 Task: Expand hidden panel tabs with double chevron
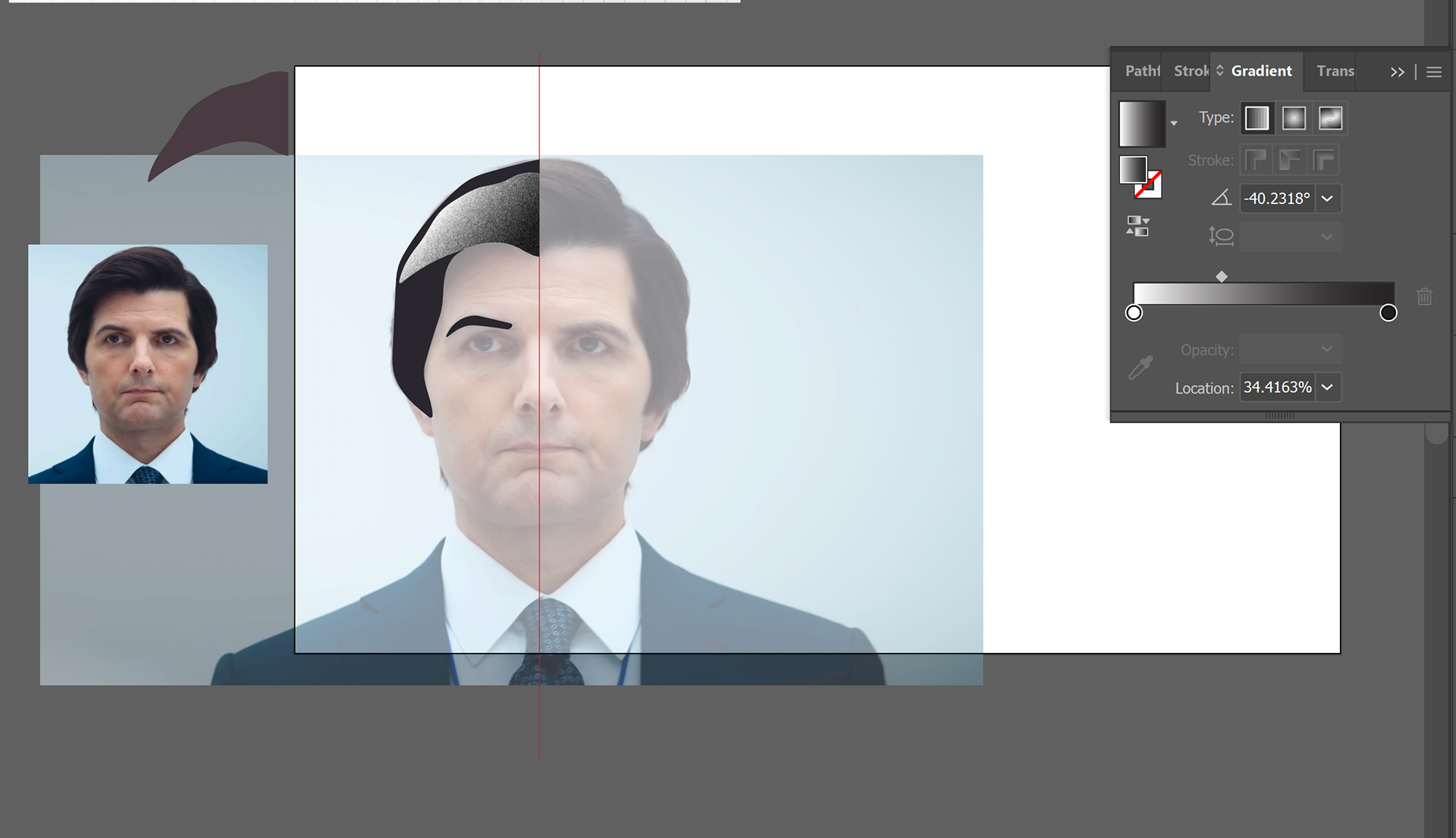1397,72
